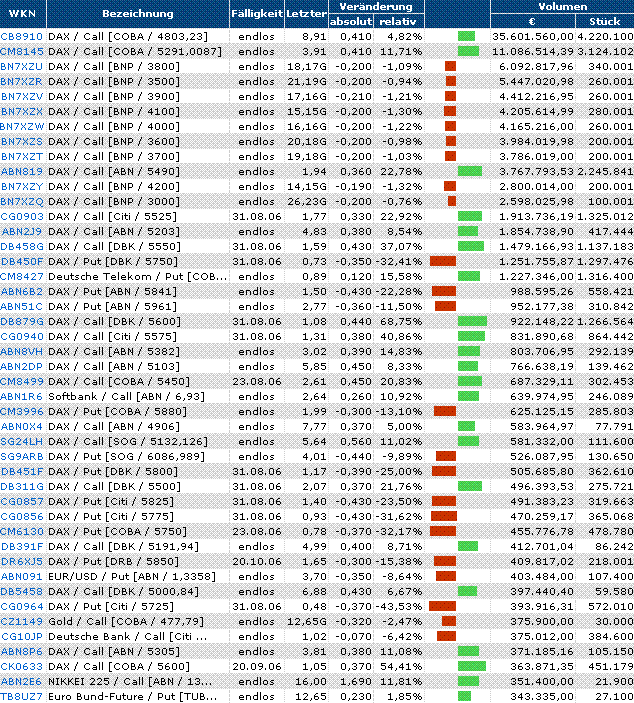This screenshot has width=634, height=703.
Task: Click the Fälligkeit column header
Action: click(257, 13)
